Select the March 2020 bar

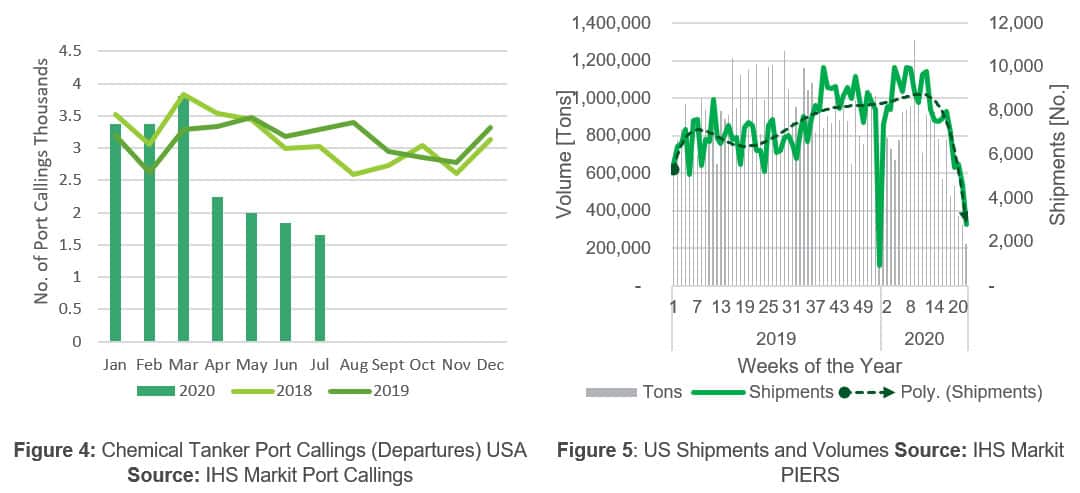pyautogui.click(x=183, y=220)
